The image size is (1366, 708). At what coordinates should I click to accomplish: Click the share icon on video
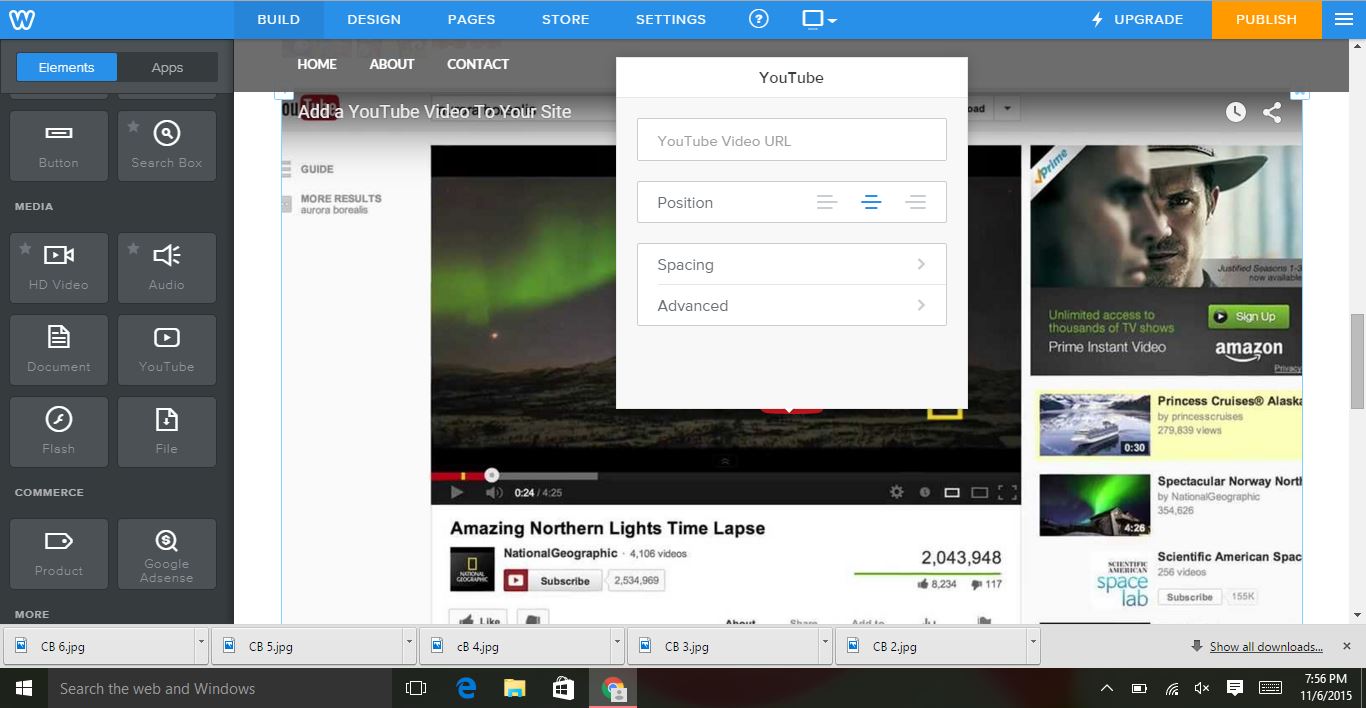click(1272, 112)
